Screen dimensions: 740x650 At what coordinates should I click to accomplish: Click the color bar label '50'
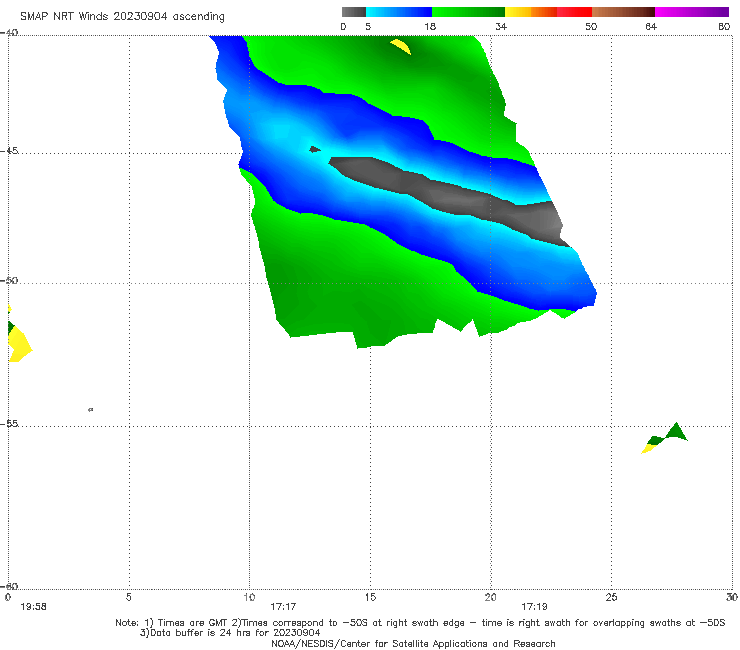[x=591, y=27]
